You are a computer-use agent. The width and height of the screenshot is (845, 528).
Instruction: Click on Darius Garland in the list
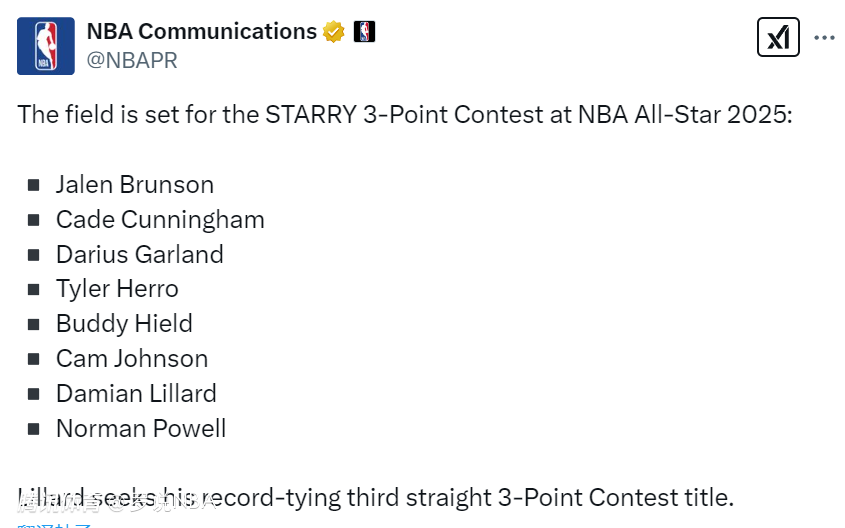140,254
